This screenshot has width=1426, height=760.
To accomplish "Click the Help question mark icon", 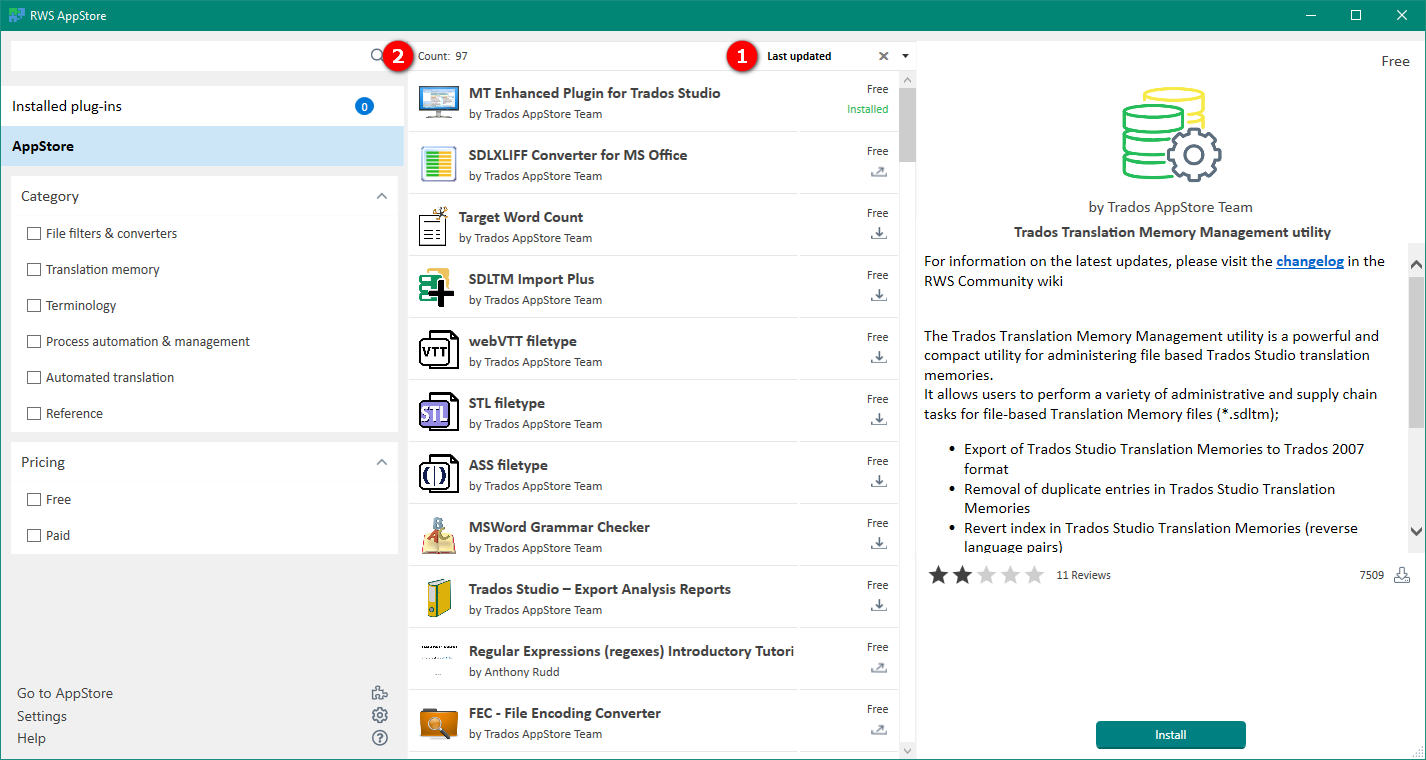I will (380, 738).
